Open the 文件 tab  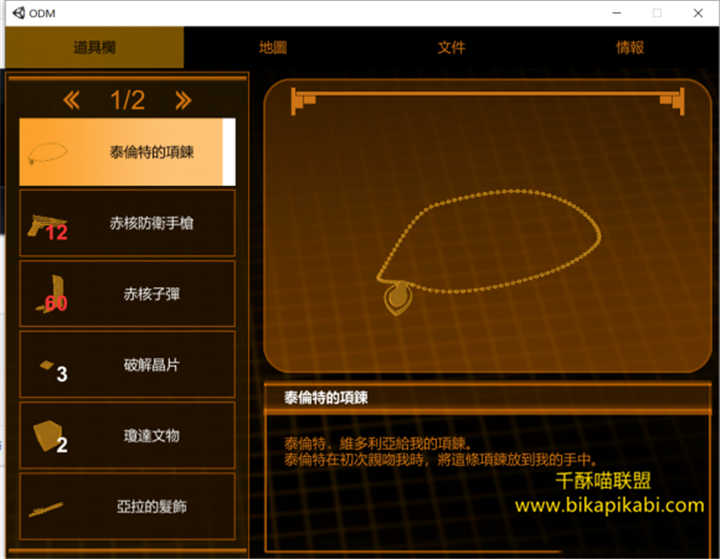click(452, 47)
